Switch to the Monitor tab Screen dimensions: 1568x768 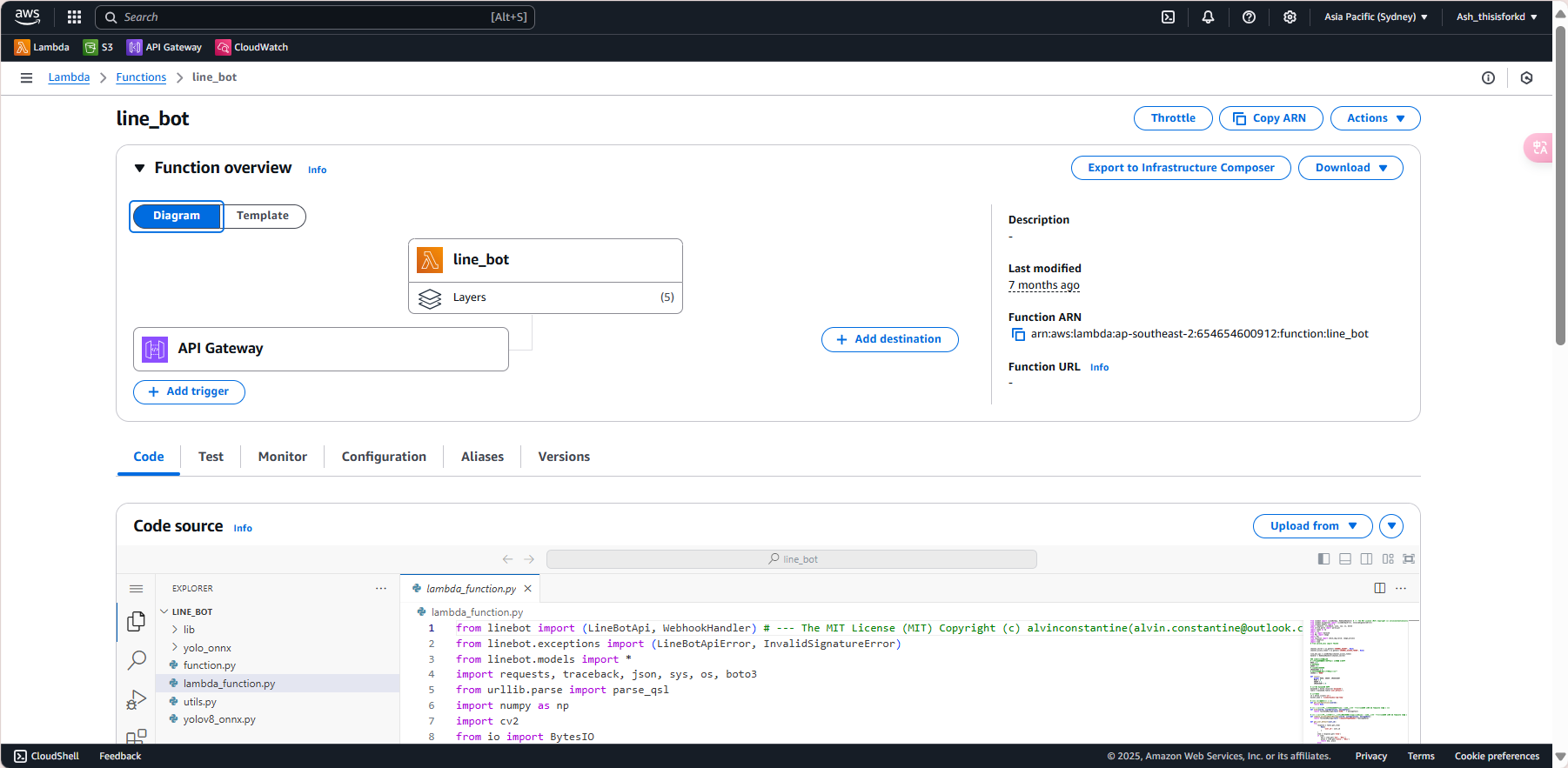click(x=283, y=457)
